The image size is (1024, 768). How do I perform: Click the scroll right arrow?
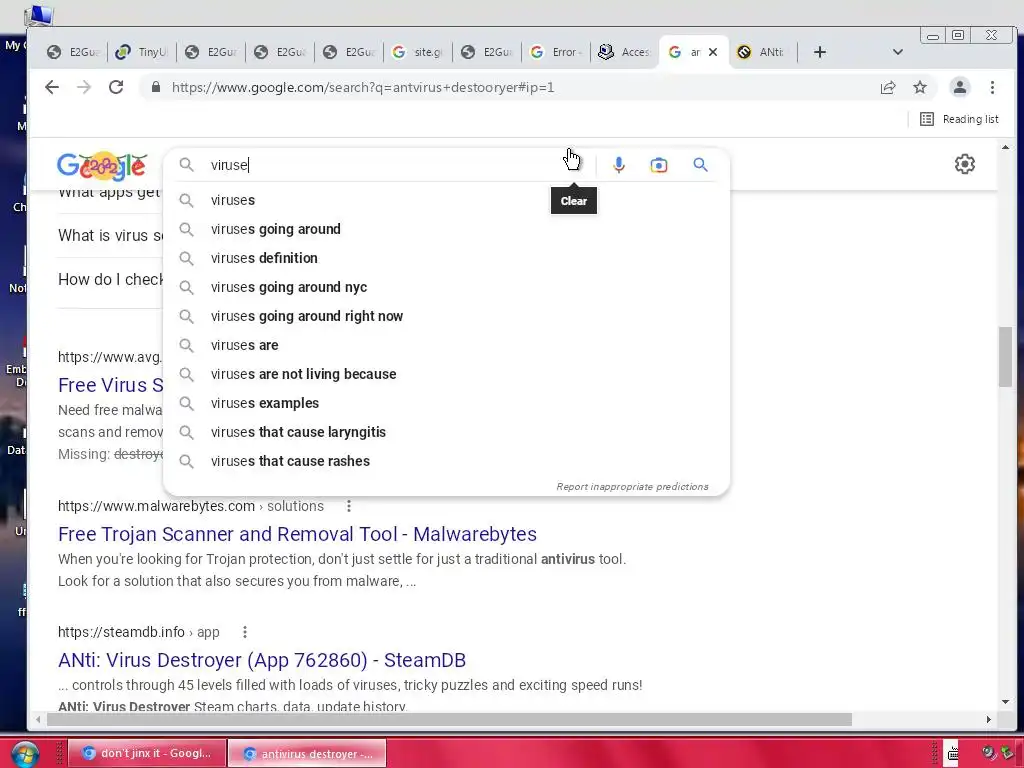point(988,719)
